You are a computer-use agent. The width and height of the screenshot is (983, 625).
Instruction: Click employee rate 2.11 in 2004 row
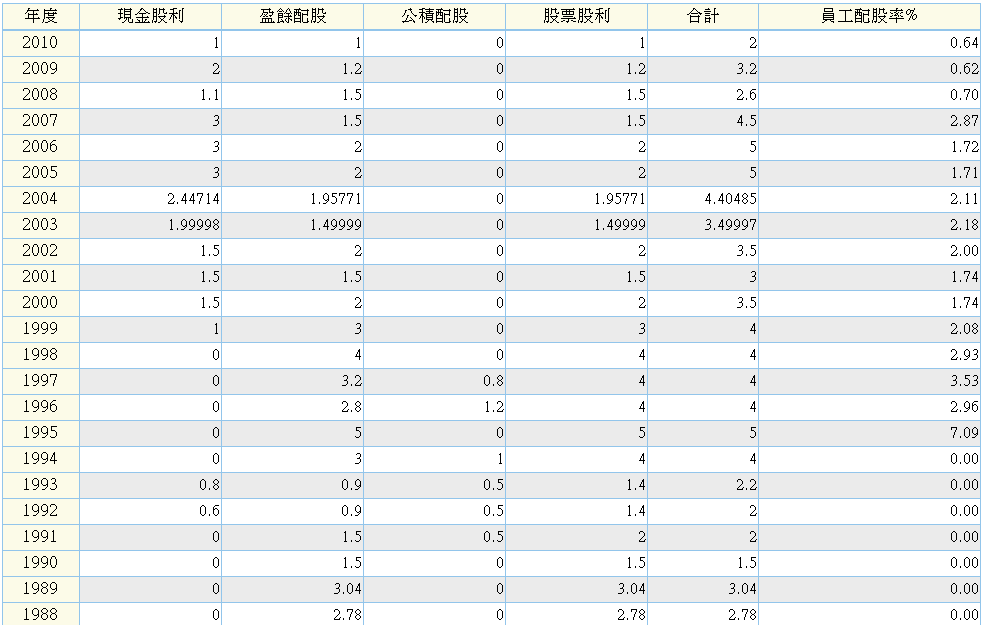[964, 199]
